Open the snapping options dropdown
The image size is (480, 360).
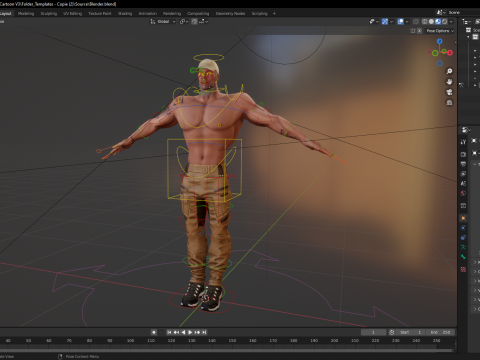(203, 21)
